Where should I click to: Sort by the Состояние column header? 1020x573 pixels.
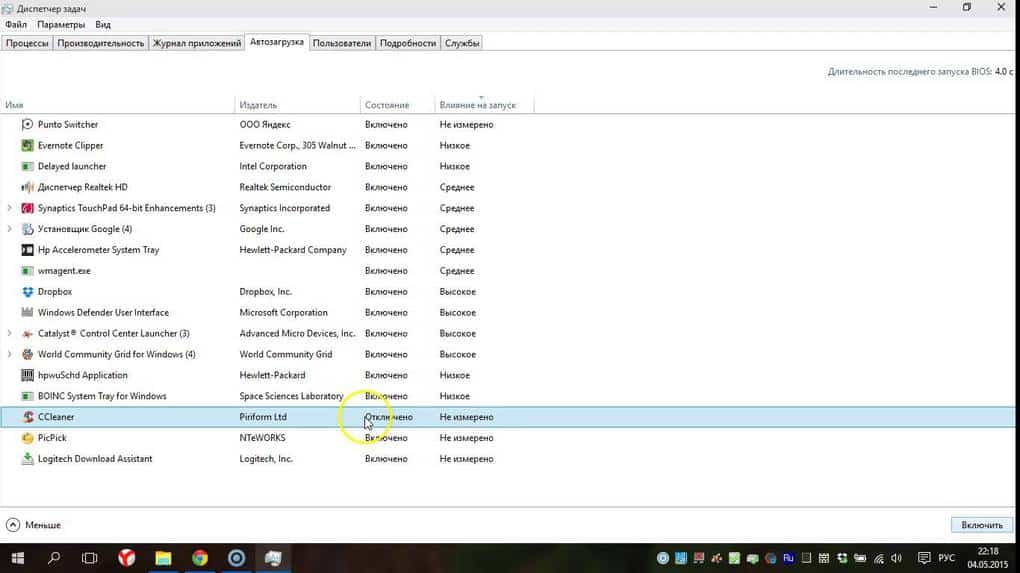tap(397, 105)
